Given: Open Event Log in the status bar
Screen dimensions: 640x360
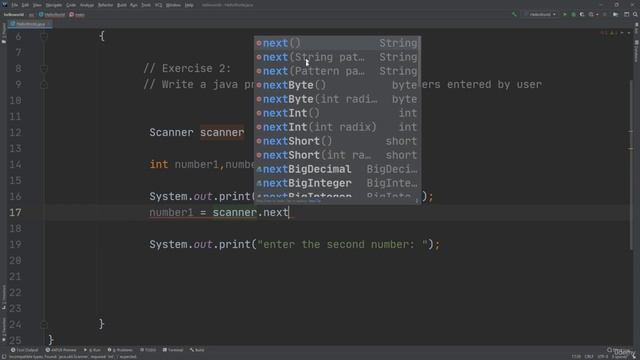Looking at the screenshot, I should click(x=621, y=350).
